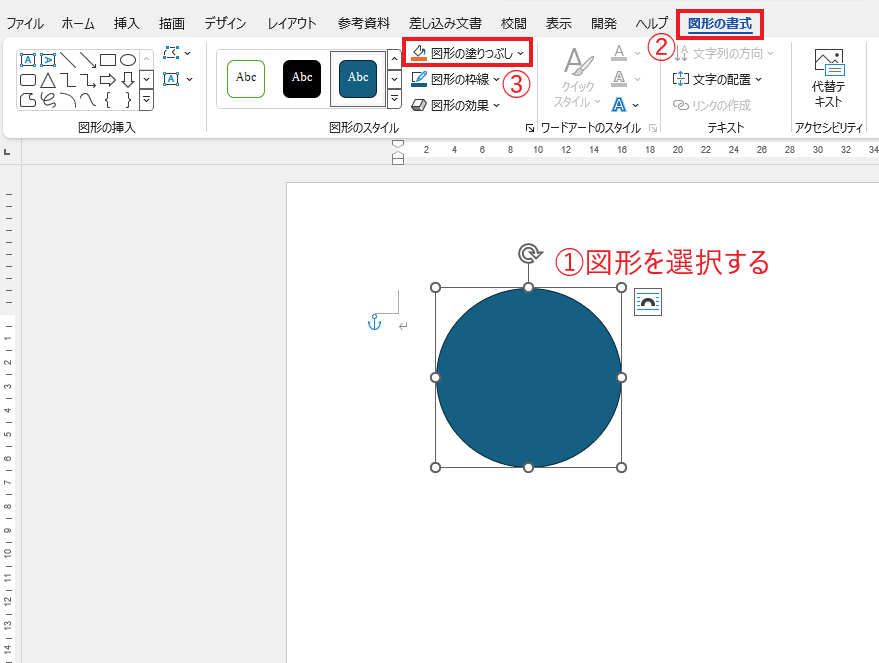This screenshot has height=663, width=879.
Task: Move the shape styles gallery up one row
Action: (x=394, y=59)
